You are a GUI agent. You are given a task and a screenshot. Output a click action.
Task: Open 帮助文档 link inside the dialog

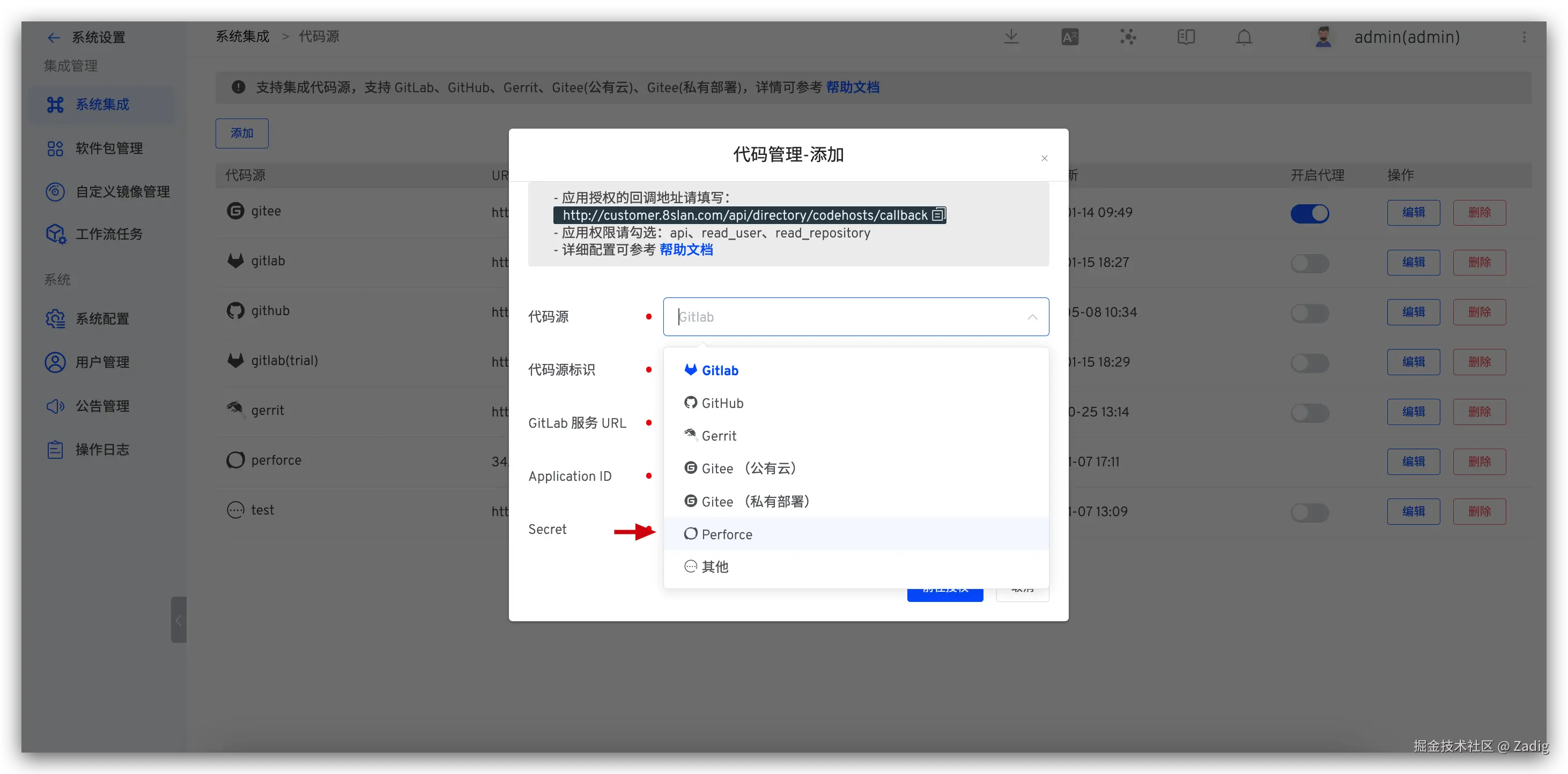[686, 250]
